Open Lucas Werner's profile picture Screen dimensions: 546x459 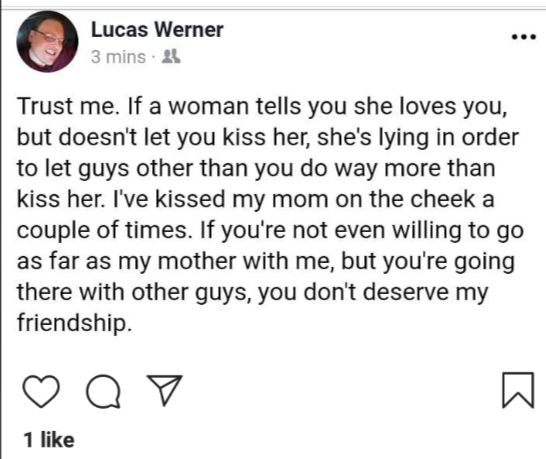pos(47,41)
